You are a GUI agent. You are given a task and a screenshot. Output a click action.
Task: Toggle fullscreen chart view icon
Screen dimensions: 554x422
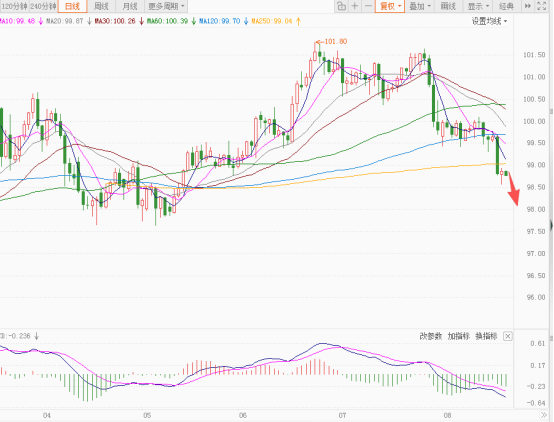[x=541, y=6]
